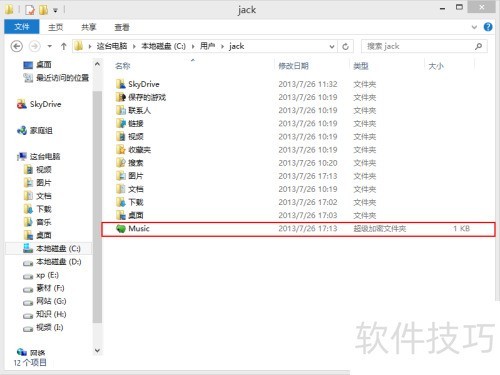Open the recent locations dropdown arrow

click(50, 46)
